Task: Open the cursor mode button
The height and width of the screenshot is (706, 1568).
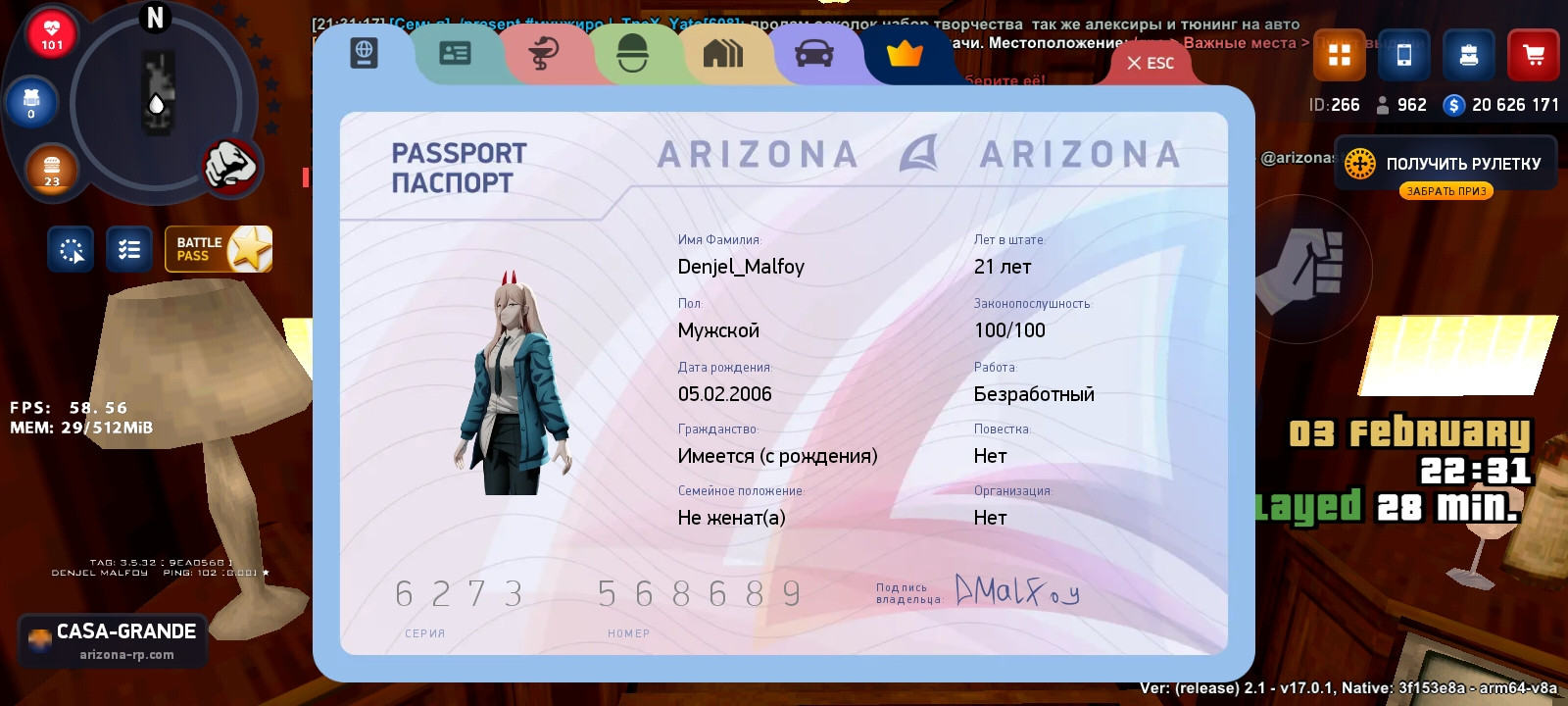Action: coord(72,250)
